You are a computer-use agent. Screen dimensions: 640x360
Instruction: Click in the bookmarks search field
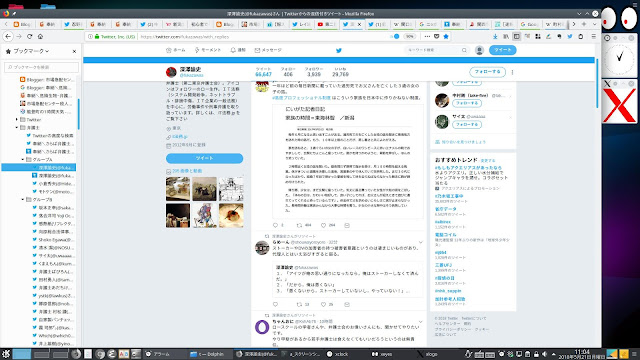pyautogui.click(x=41, y=67)
